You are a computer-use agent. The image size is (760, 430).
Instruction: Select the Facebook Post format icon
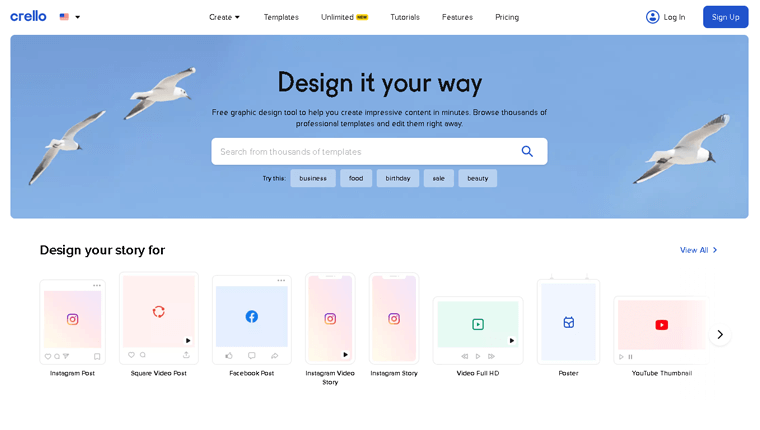point(251,317)
